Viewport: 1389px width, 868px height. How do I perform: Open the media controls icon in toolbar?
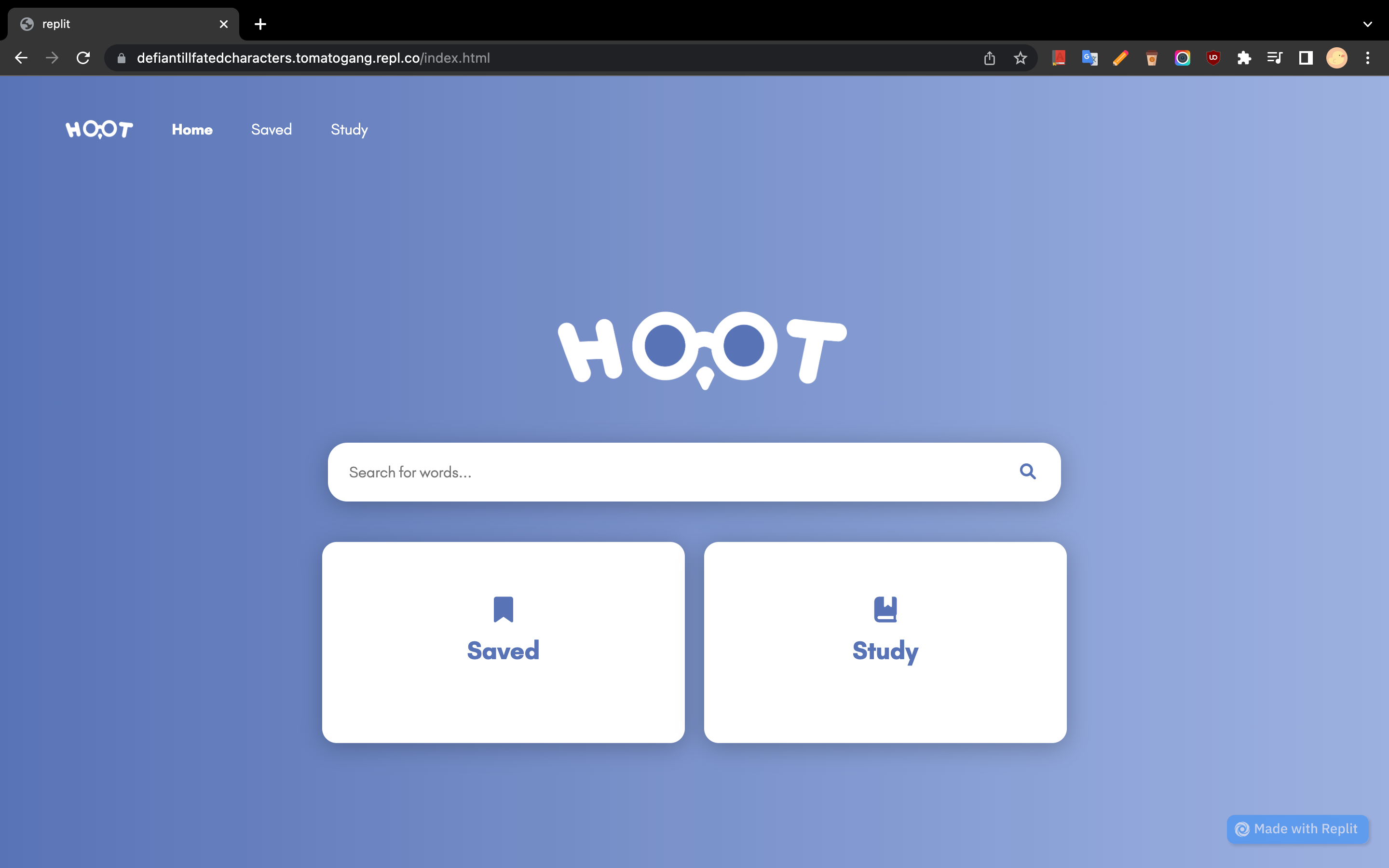click(x=1274, y=58)
